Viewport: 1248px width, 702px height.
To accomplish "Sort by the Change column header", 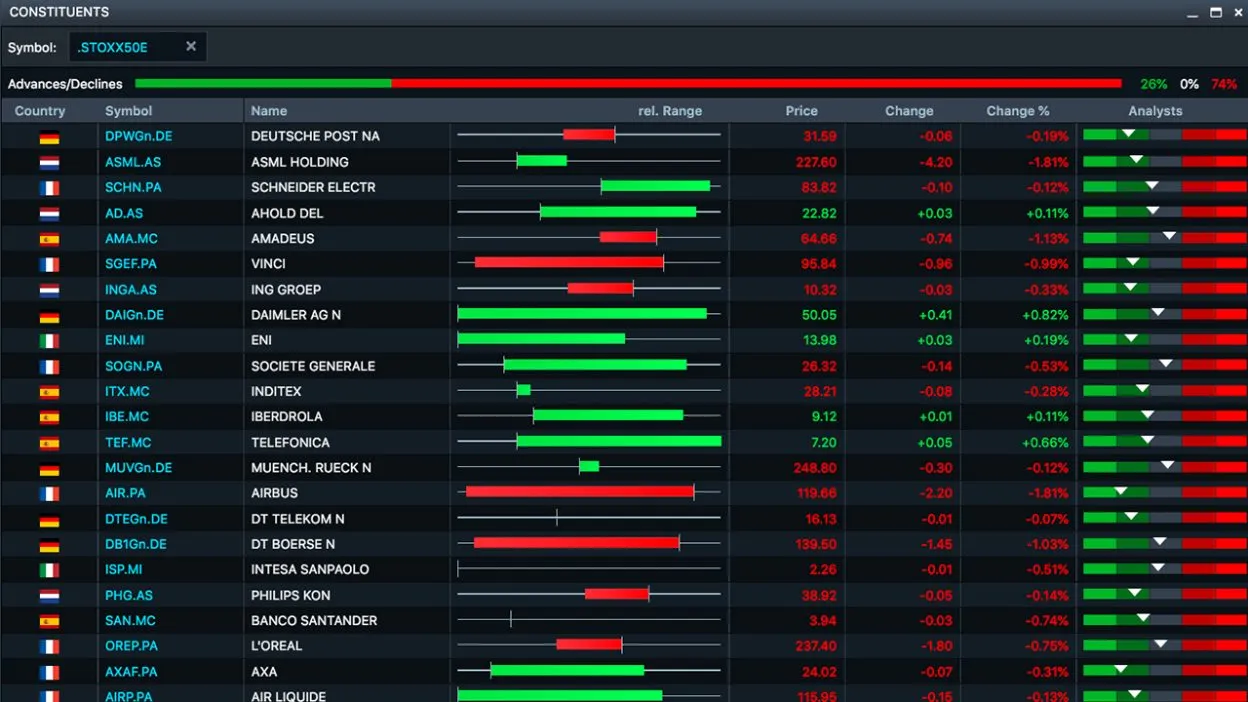I will click(909, 111).
